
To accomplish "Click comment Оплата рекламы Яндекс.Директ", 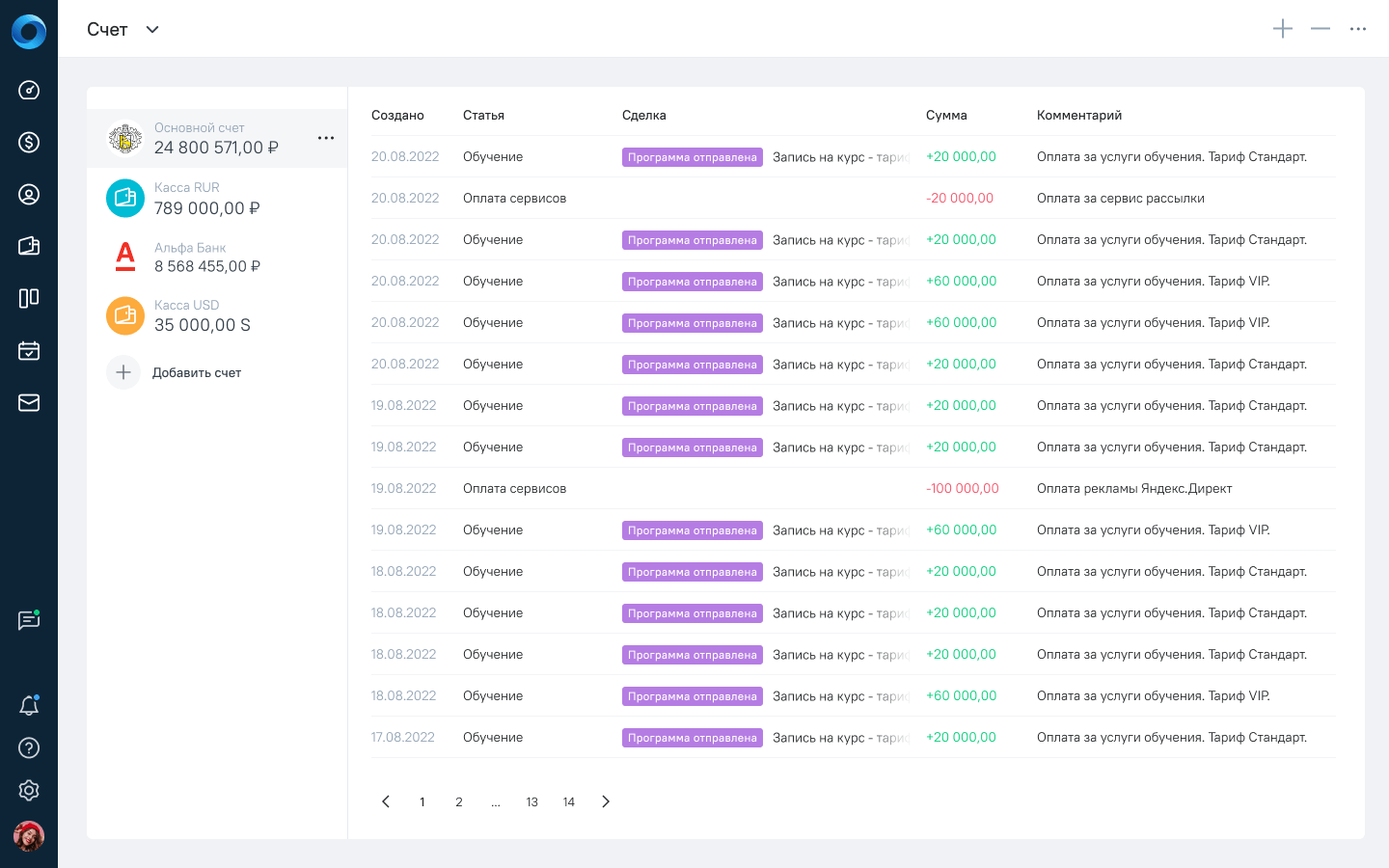I will 1134,488.
